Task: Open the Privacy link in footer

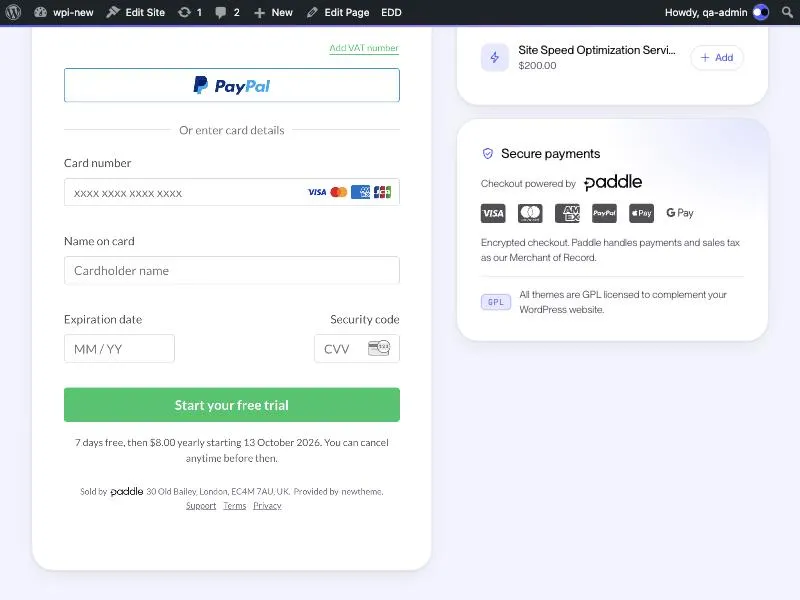Action: (x=267, y=506)
